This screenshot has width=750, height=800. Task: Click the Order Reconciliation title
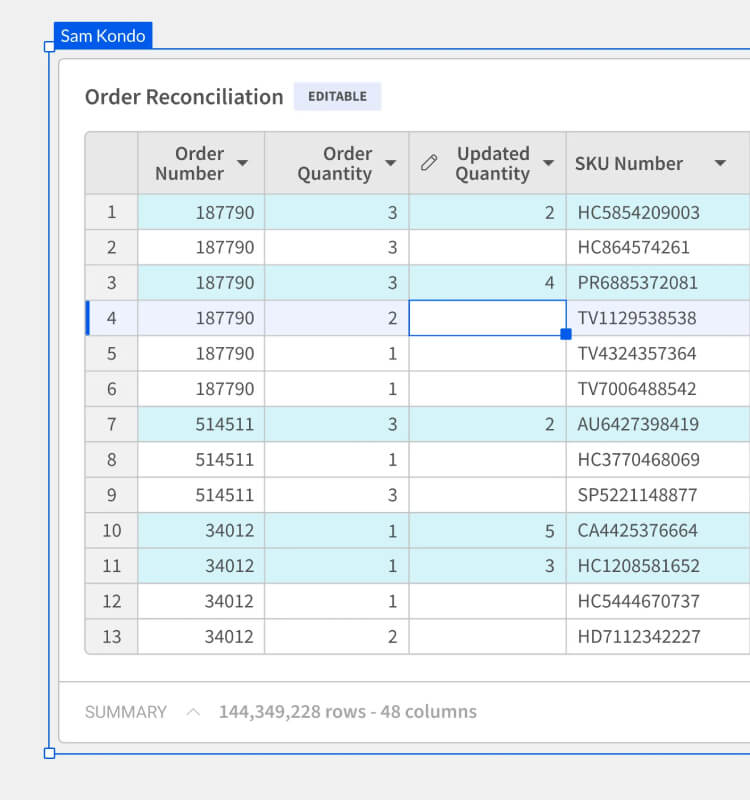pyautogui.click(x=184, y=97)
